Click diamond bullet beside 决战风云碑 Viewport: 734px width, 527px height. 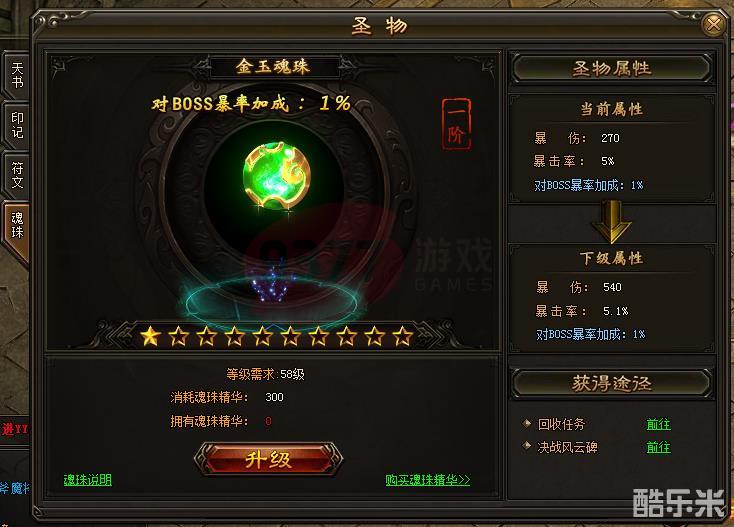pos(527,446)
